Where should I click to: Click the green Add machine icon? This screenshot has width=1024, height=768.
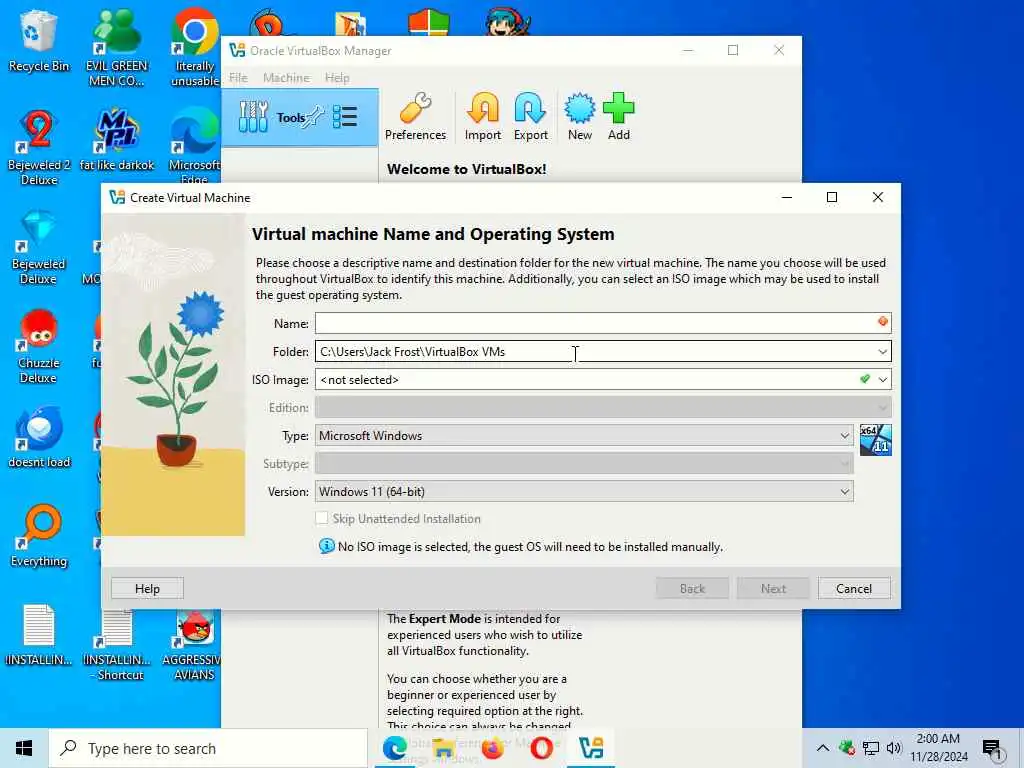point(618,117)
